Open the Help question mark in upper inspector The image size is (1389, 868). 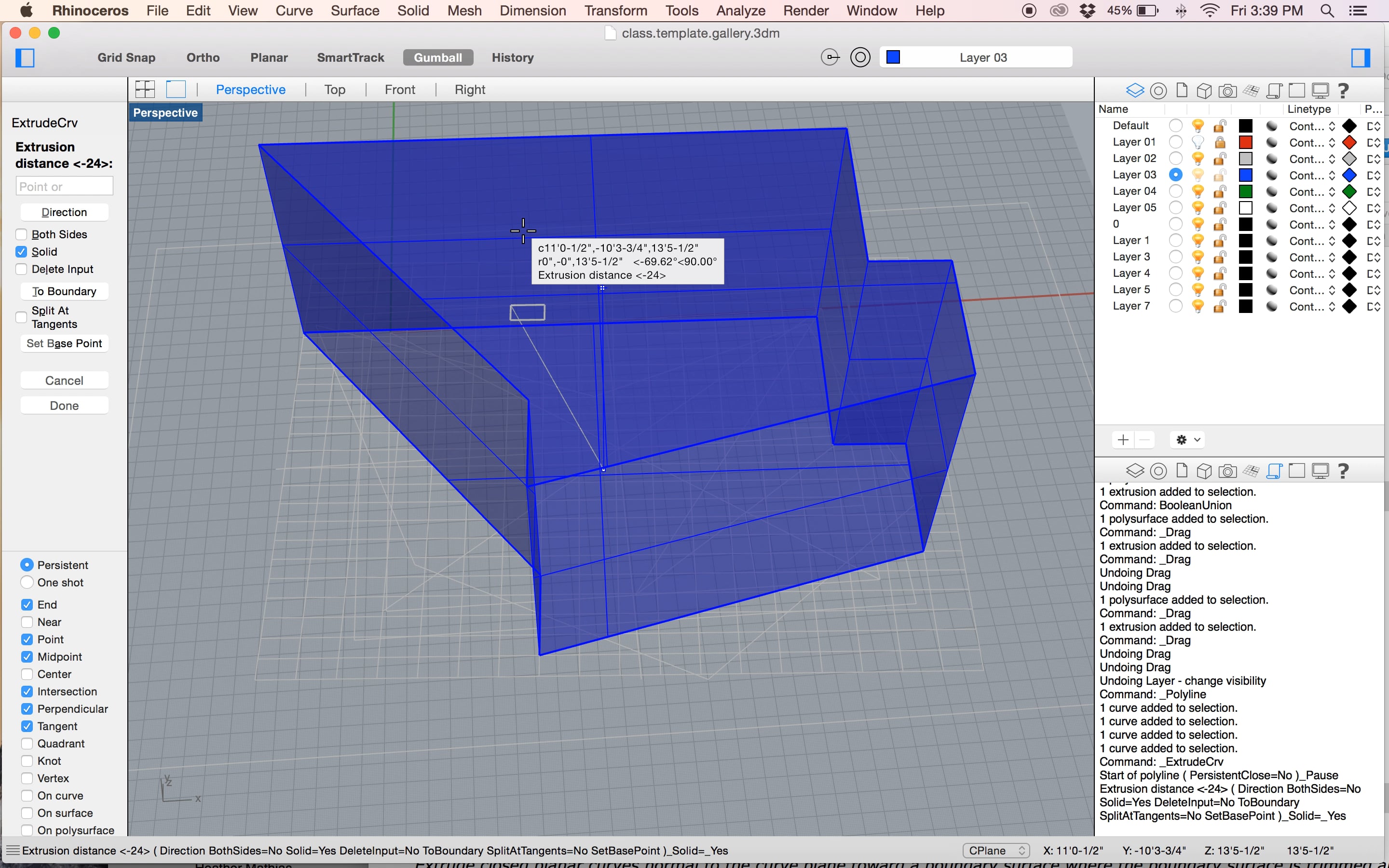1343,90
